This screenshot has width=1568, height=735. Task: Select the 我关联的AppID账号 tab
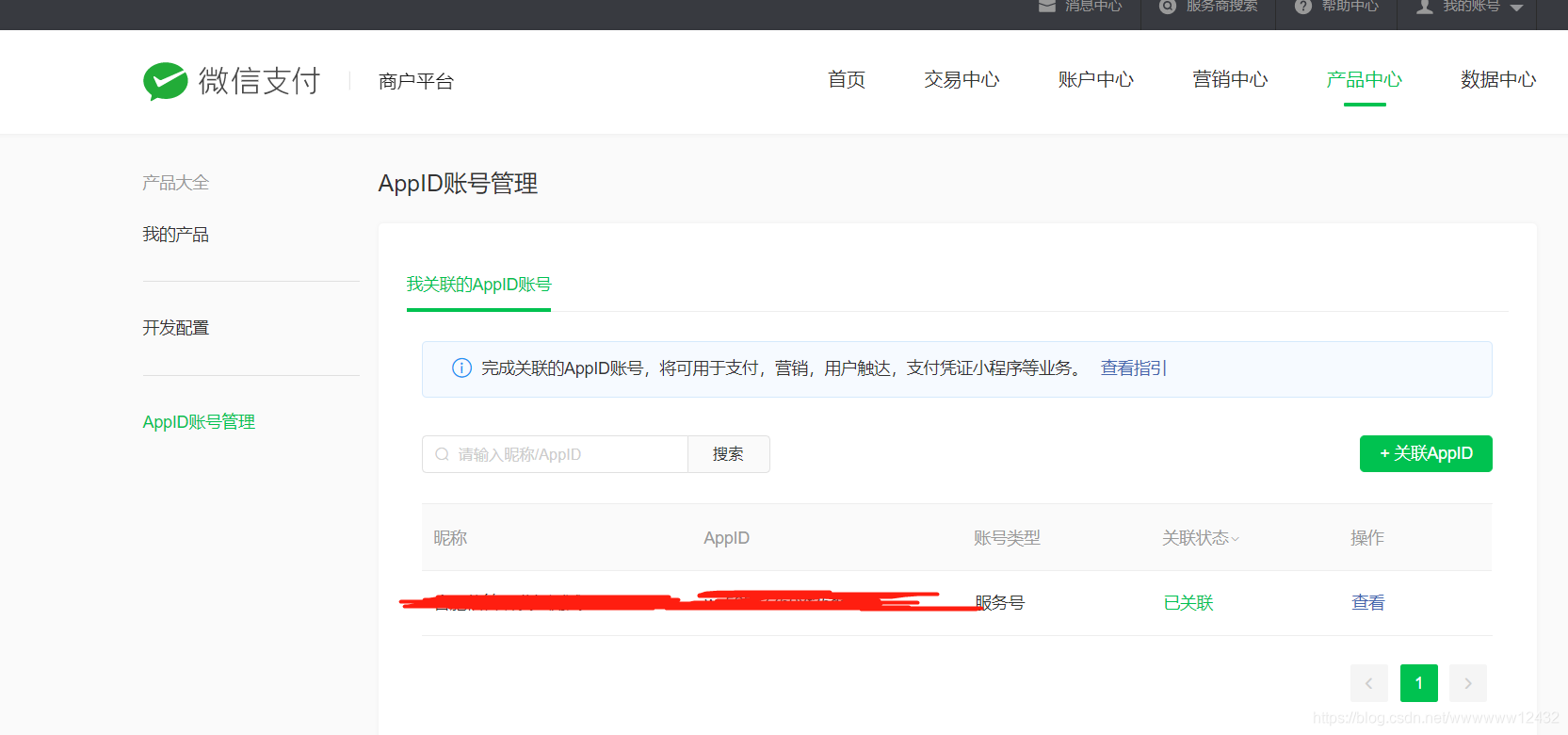pos(478,285)
